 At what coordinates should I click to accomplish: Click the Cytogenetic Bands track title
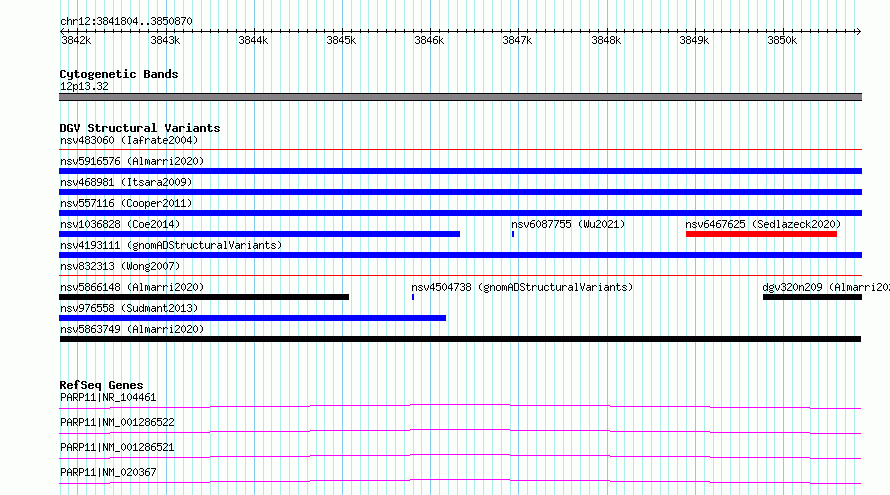[x=119, y=74]
